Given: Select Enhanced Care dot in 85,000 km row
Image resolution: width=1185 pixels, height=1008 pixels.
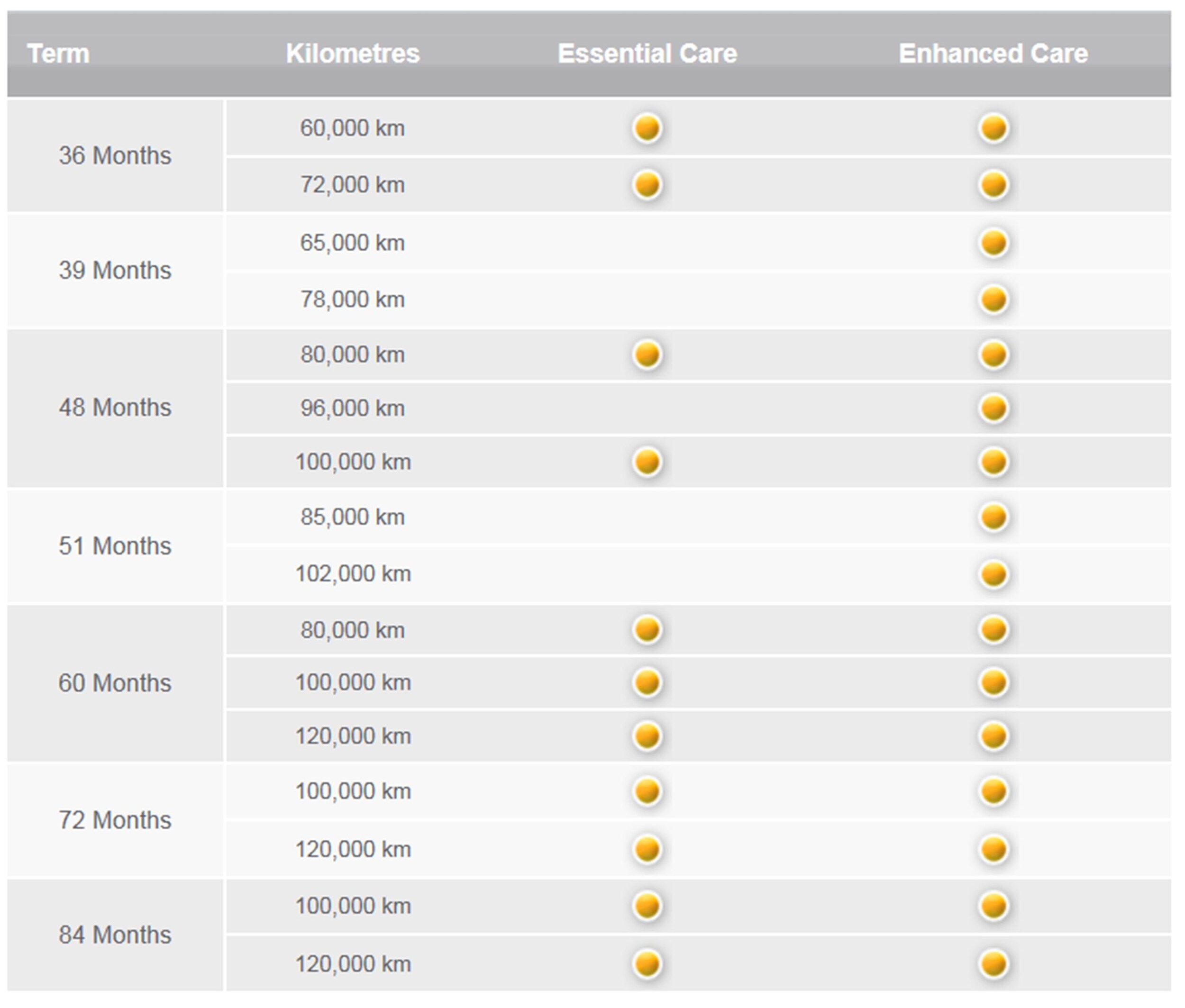Looking at the screenshot, I should click(x=993, y=517).
